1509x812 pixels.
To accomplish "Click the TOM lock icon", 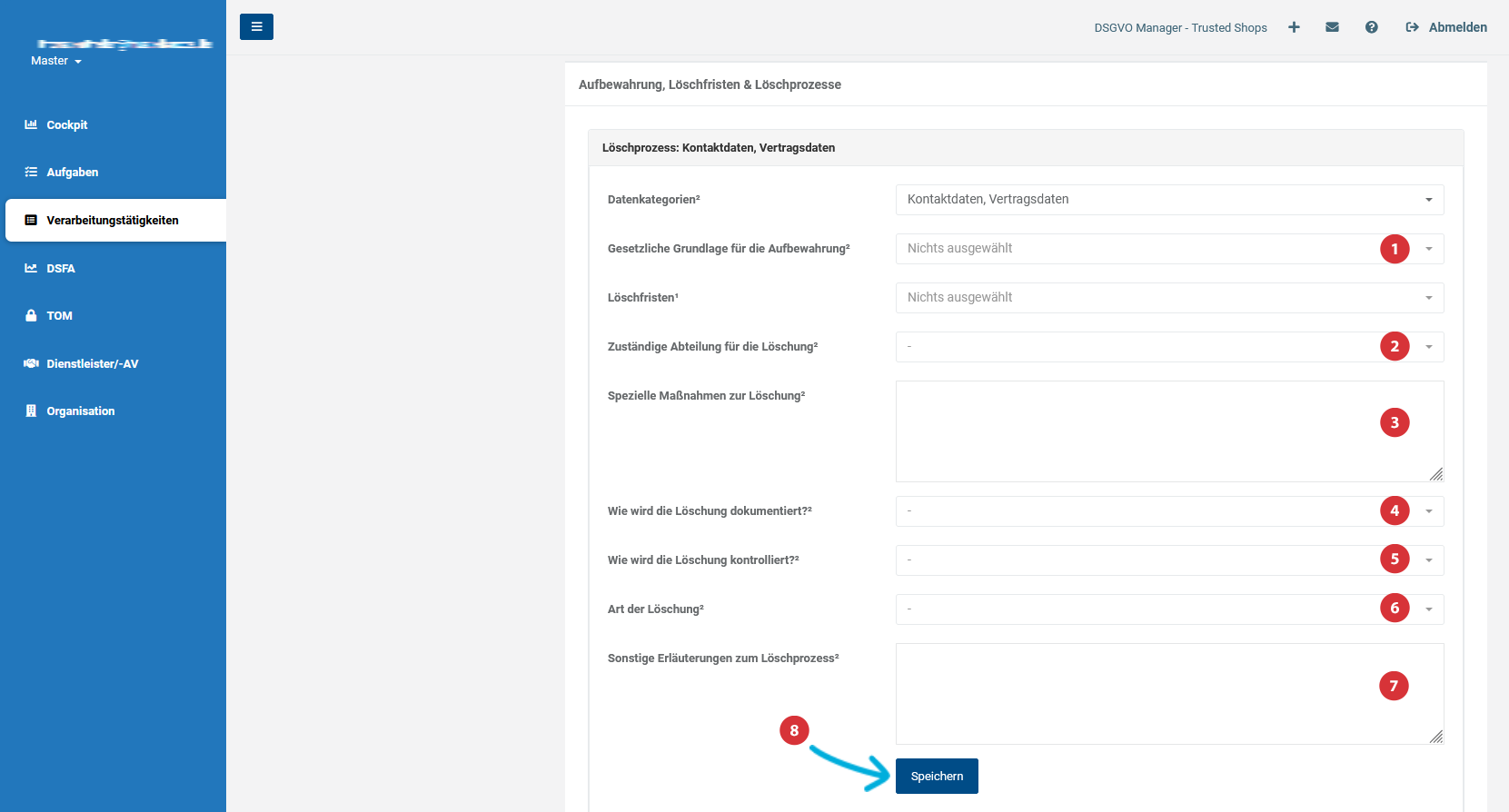I will click(31, 315).
